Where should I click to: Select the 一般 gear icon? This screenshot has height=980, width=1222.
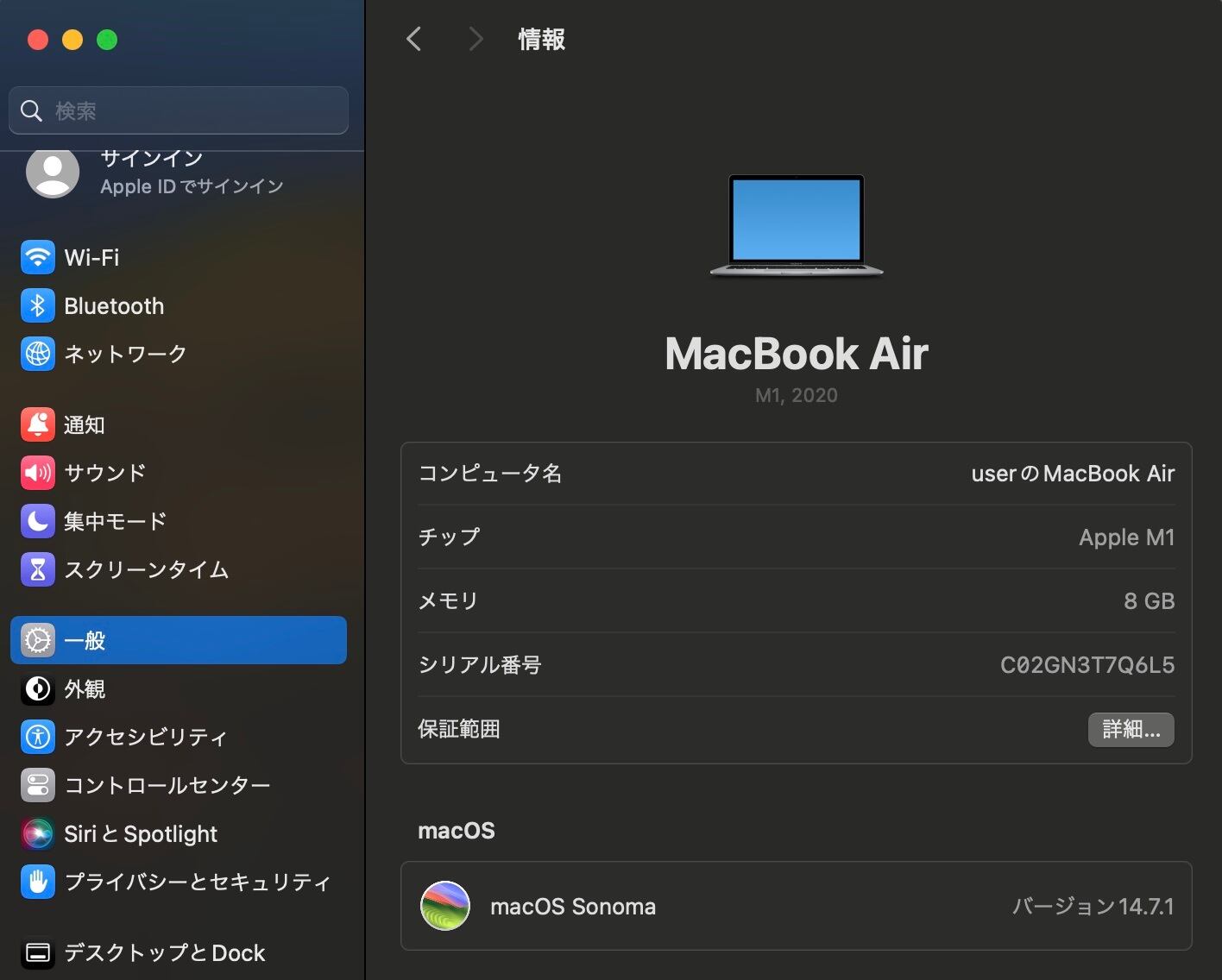[x=38, y=640]
